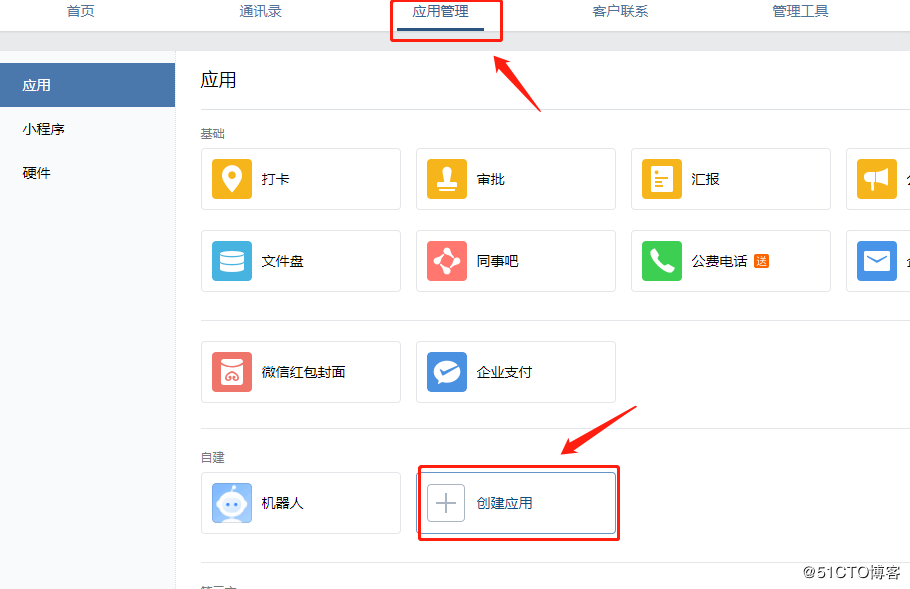This screenshot has height=589, width=910.
Task: Open the 同事吧 app label
Action: point(497,262)
